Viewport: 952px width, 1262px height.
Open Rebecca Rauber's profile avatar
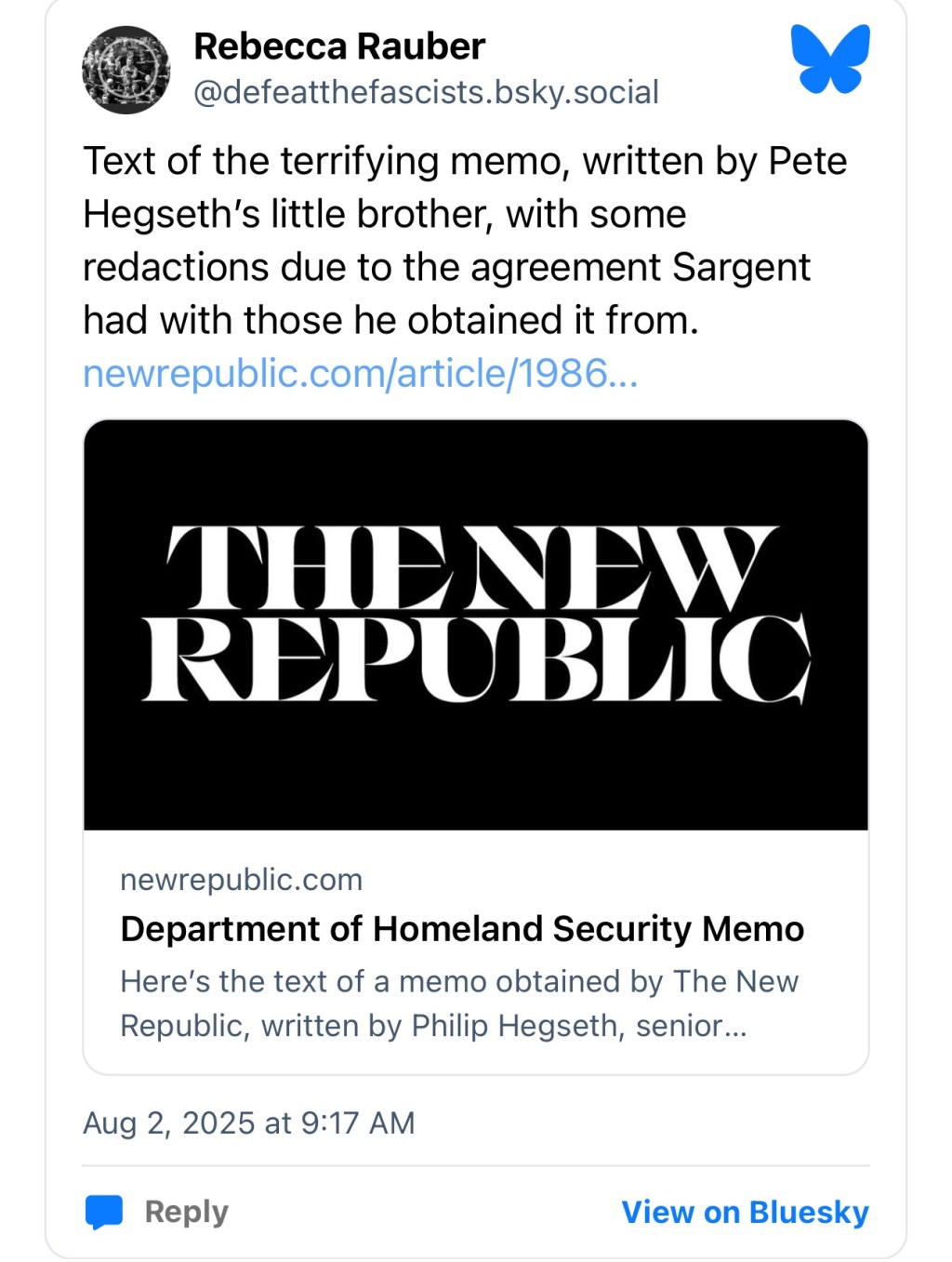point(126,70)
